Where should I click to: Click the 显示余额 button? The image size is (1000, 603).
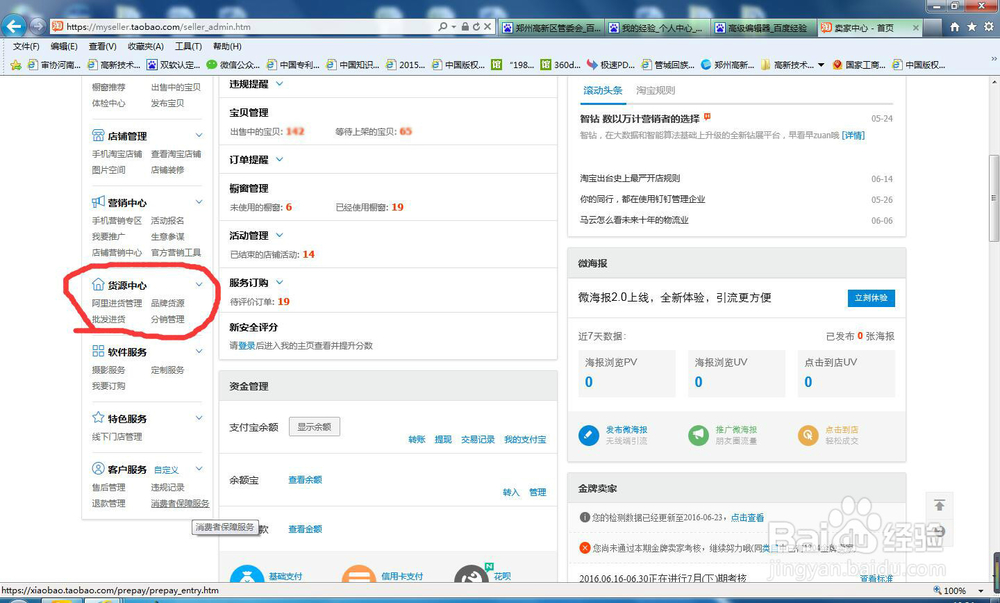[314, 427]
